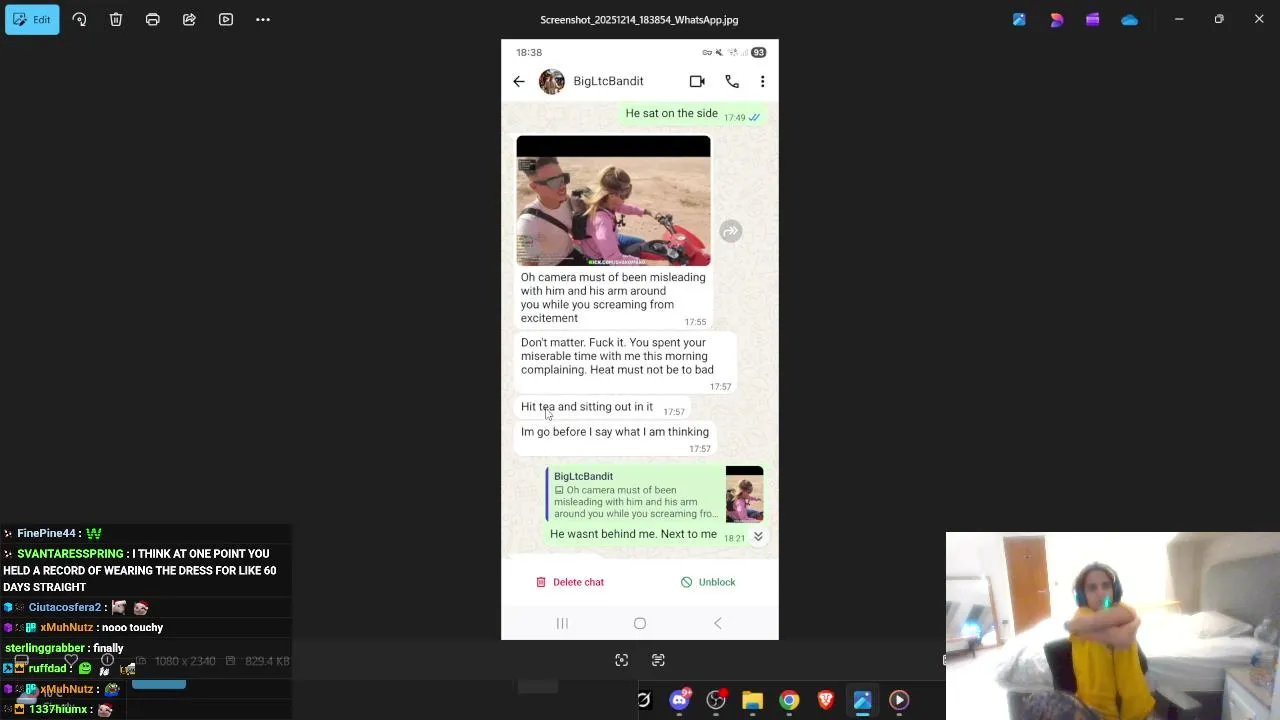This screenshot has height=720, width=1280.
Task: Open Discord from the taskbar
Action: pyautogui.click(x=679, y=700)
